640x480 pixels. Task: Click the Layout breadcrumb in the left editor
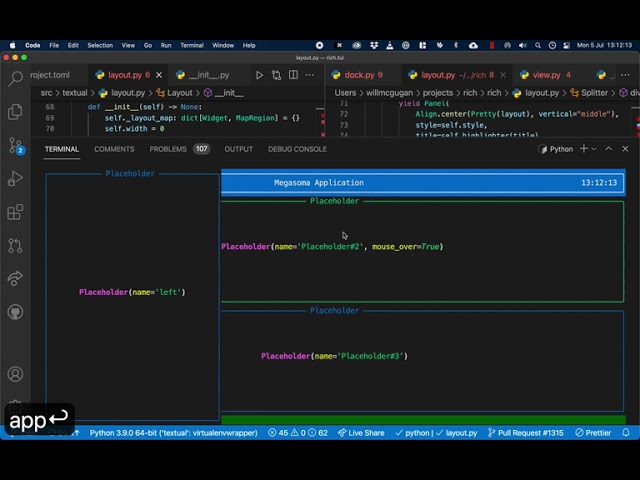(x=180, y=93)
